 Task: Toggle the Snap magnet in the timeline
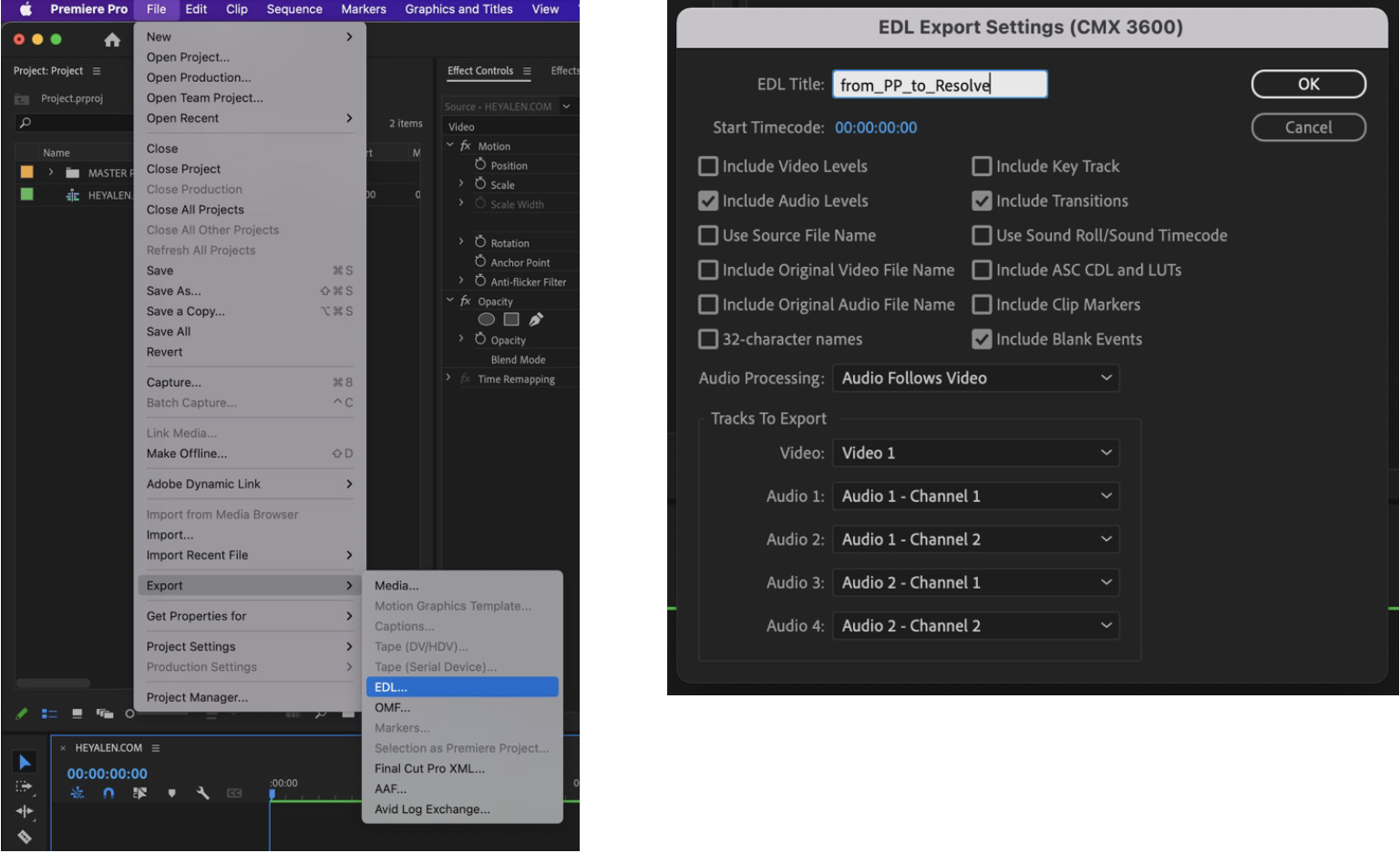[108, 793]
